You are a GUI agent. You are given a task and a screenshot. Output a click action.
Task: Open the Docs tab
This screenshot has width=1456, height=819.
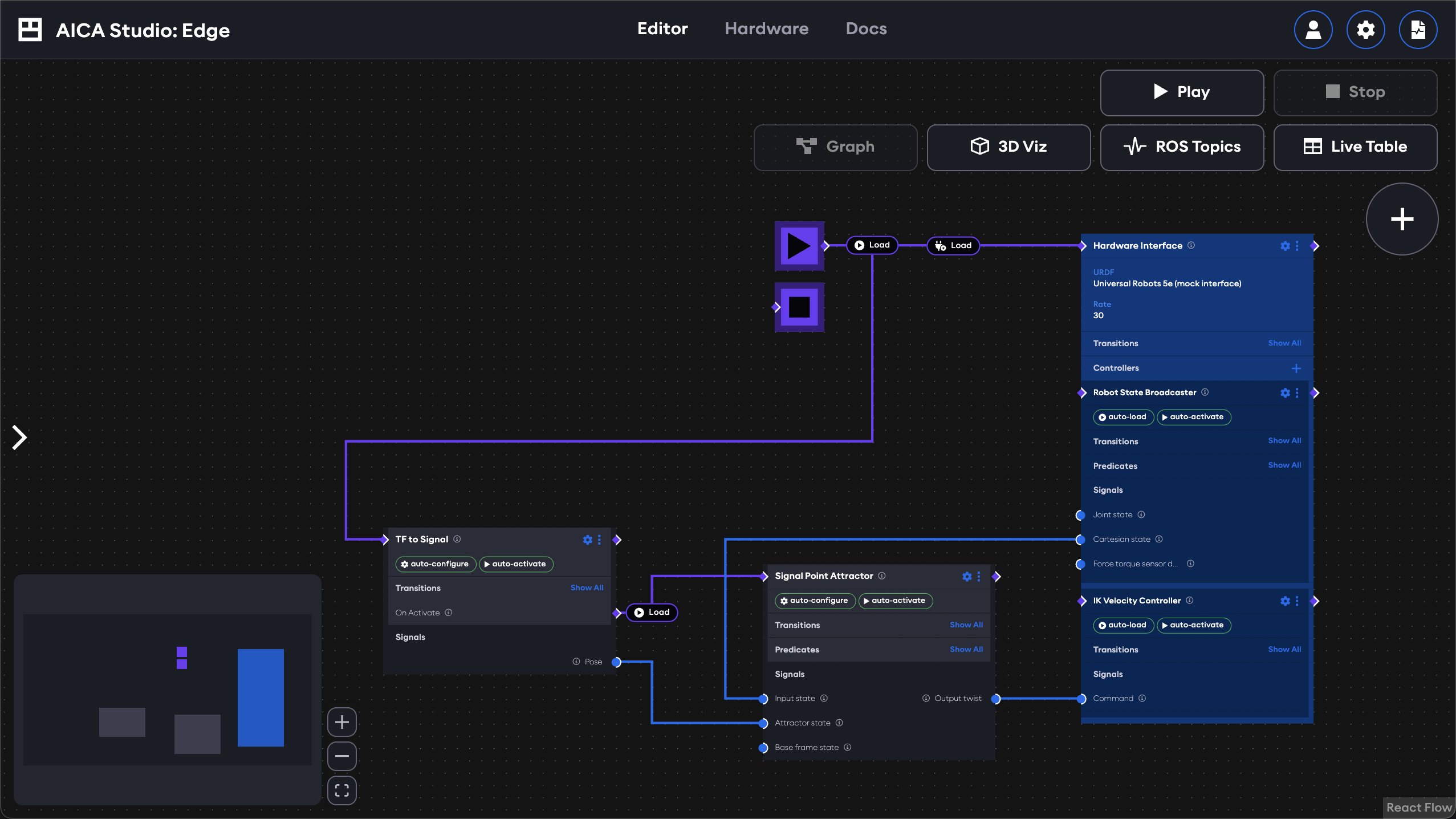click(866, 29)
